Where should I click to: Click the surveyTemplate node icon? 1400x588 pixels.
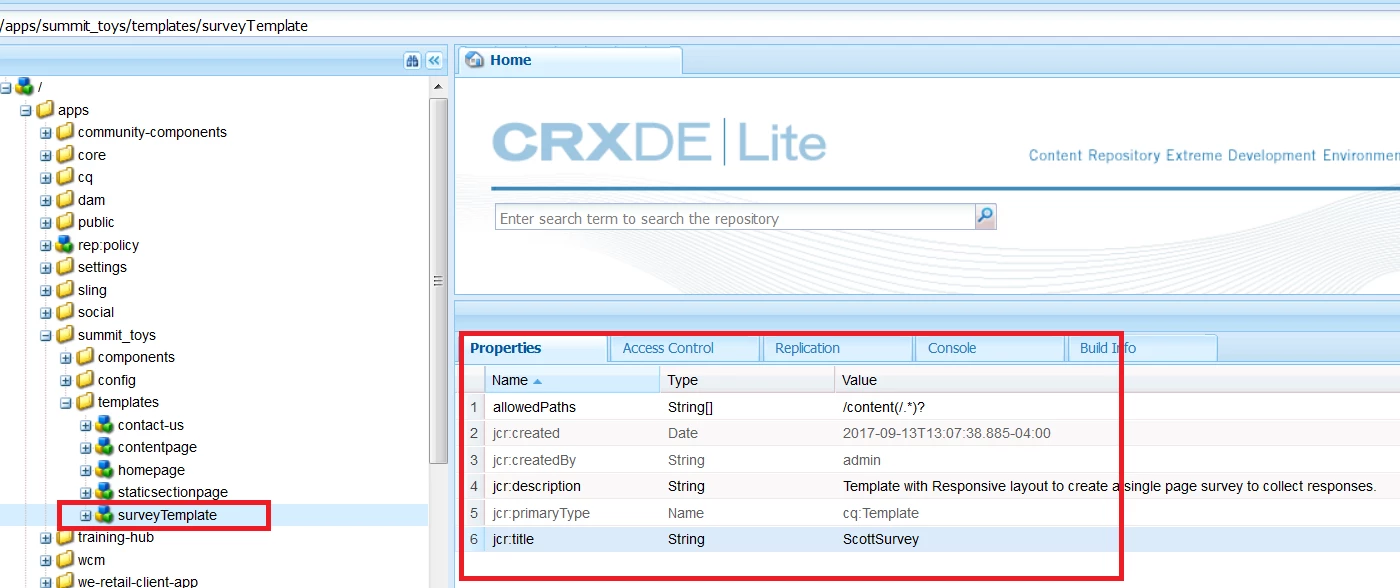pyautogui.click(x=105, y=515)
